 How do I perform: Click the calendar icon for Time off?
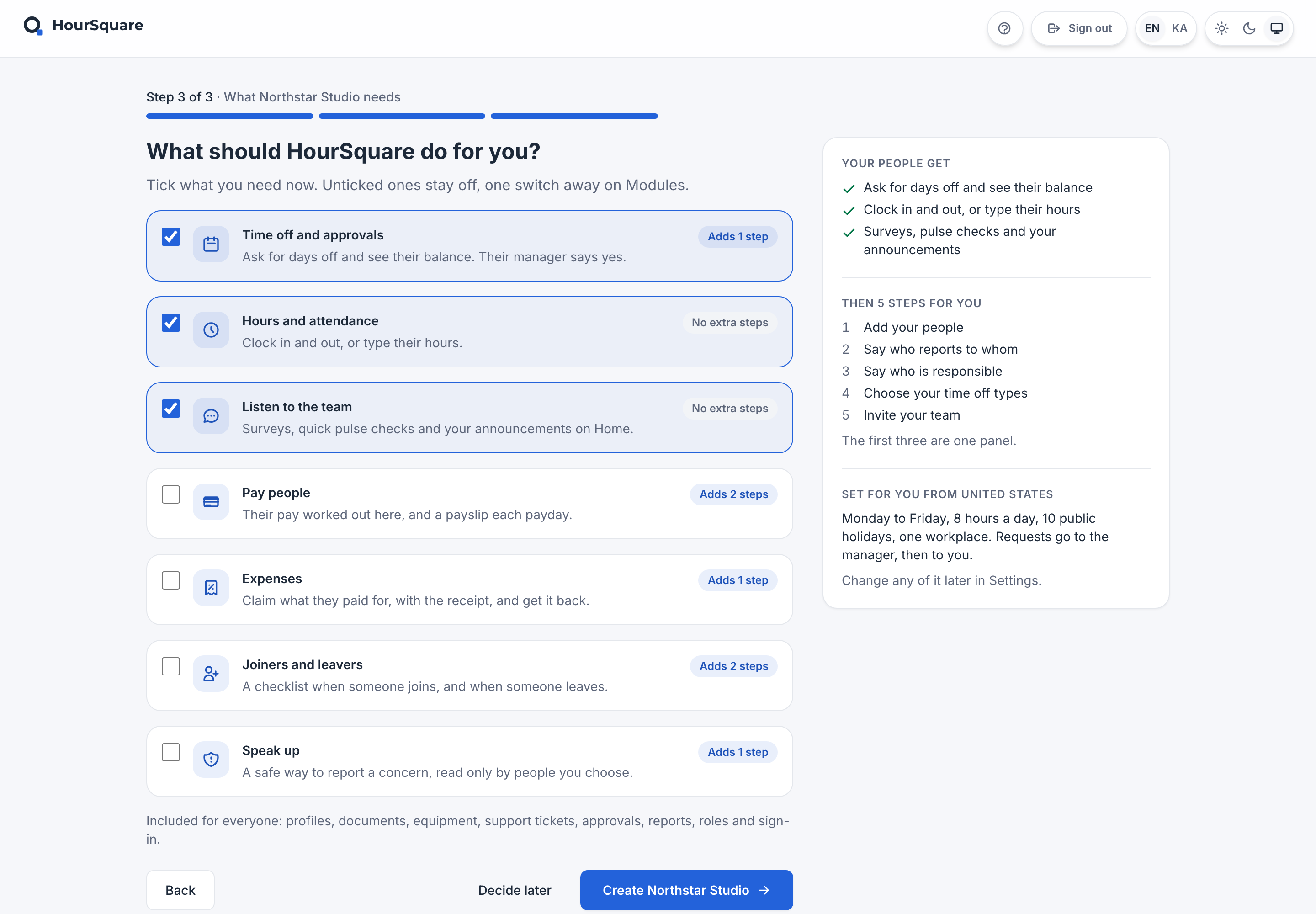coord(211,244)
